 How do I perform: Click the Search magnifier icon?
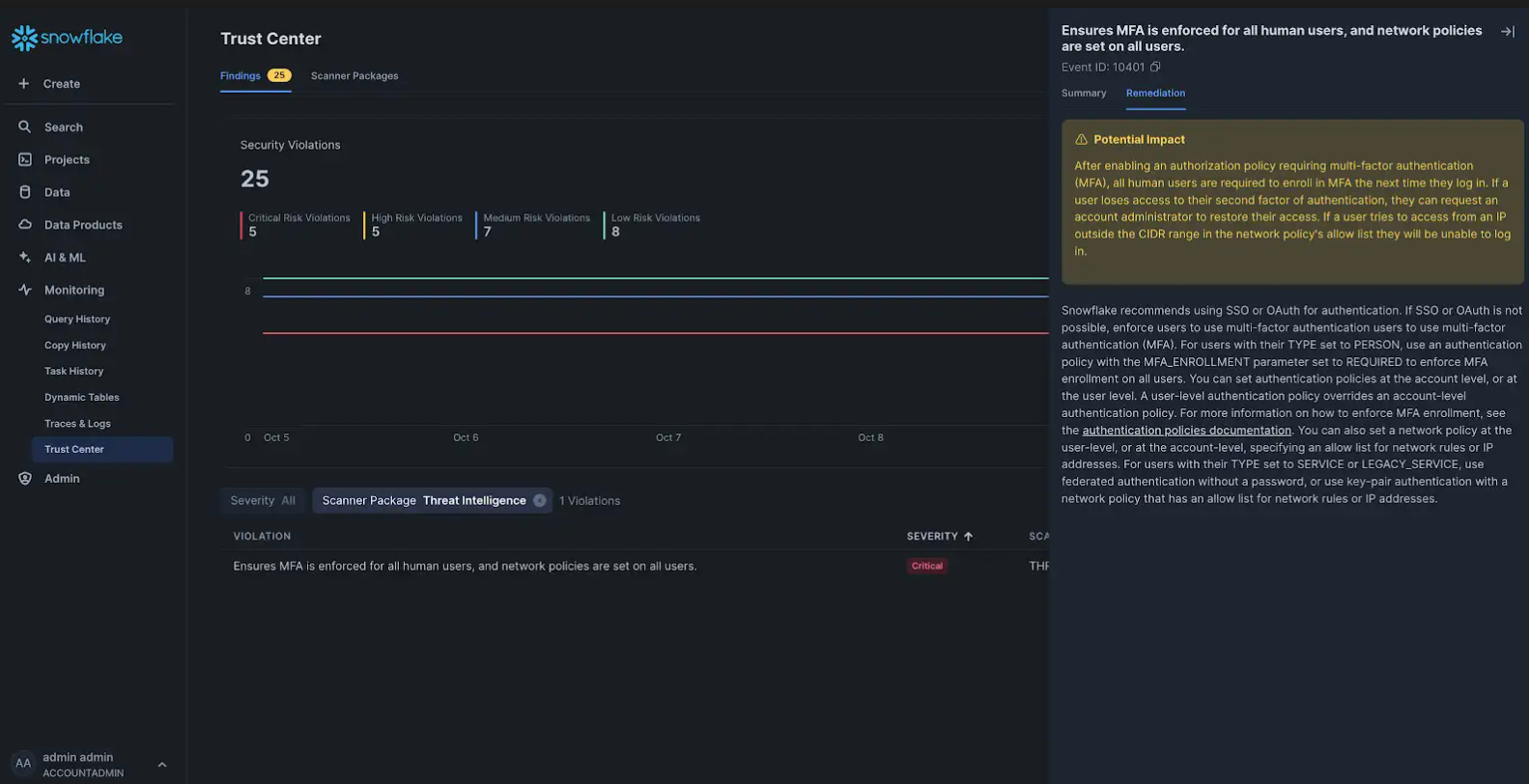[x=24, y=126]
